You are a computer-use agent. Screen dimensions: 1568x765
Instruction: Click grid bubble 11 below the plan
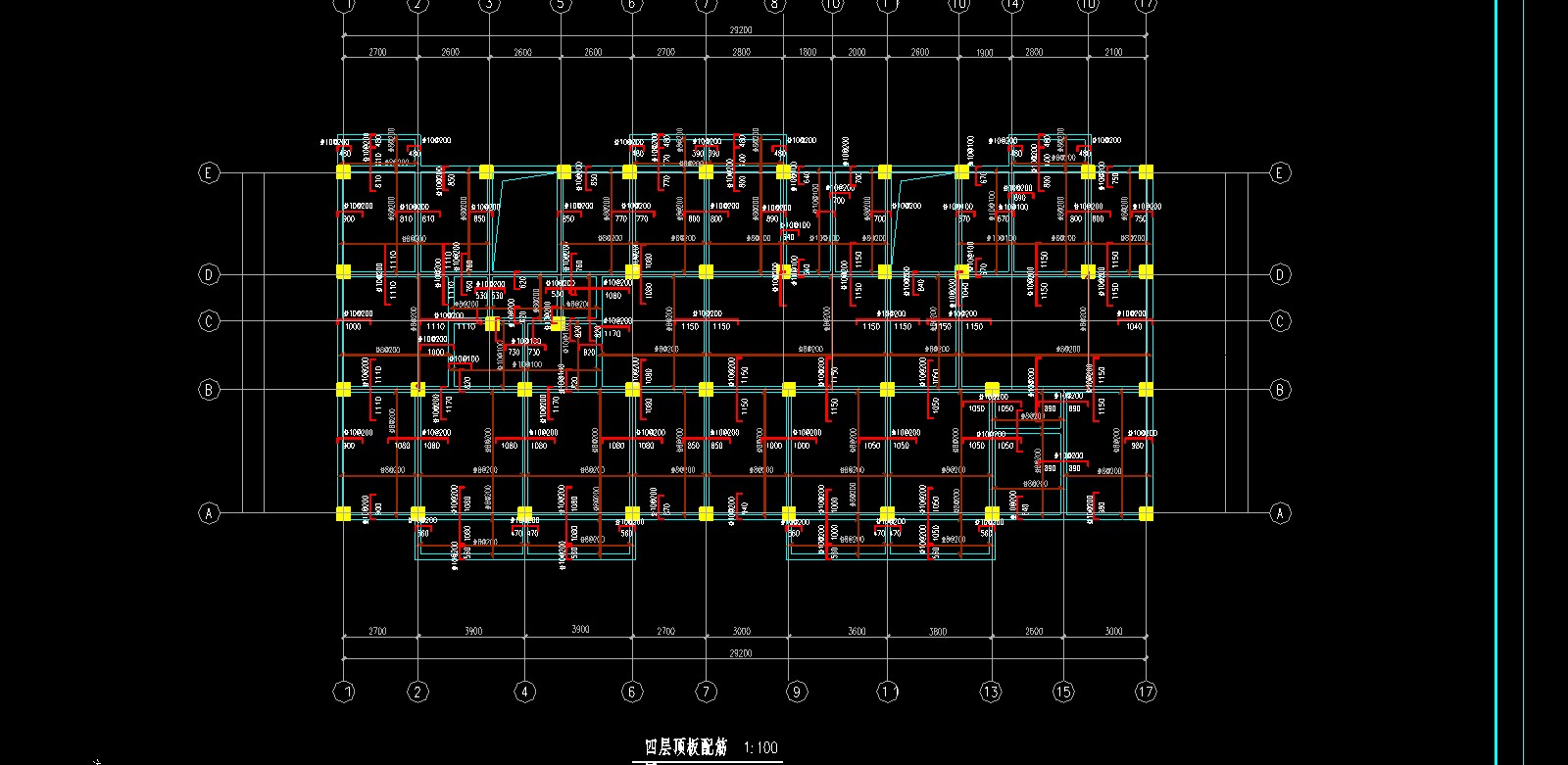pos(887,693)
